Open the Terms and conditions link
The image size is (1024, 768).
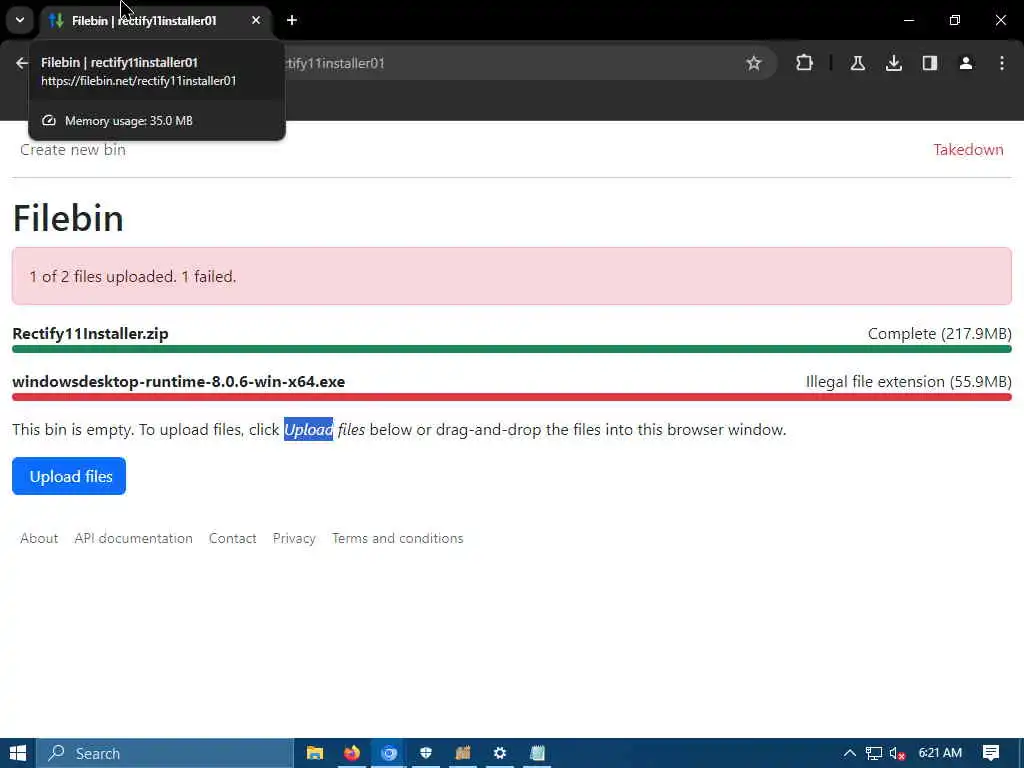click(x=397, y=538)
